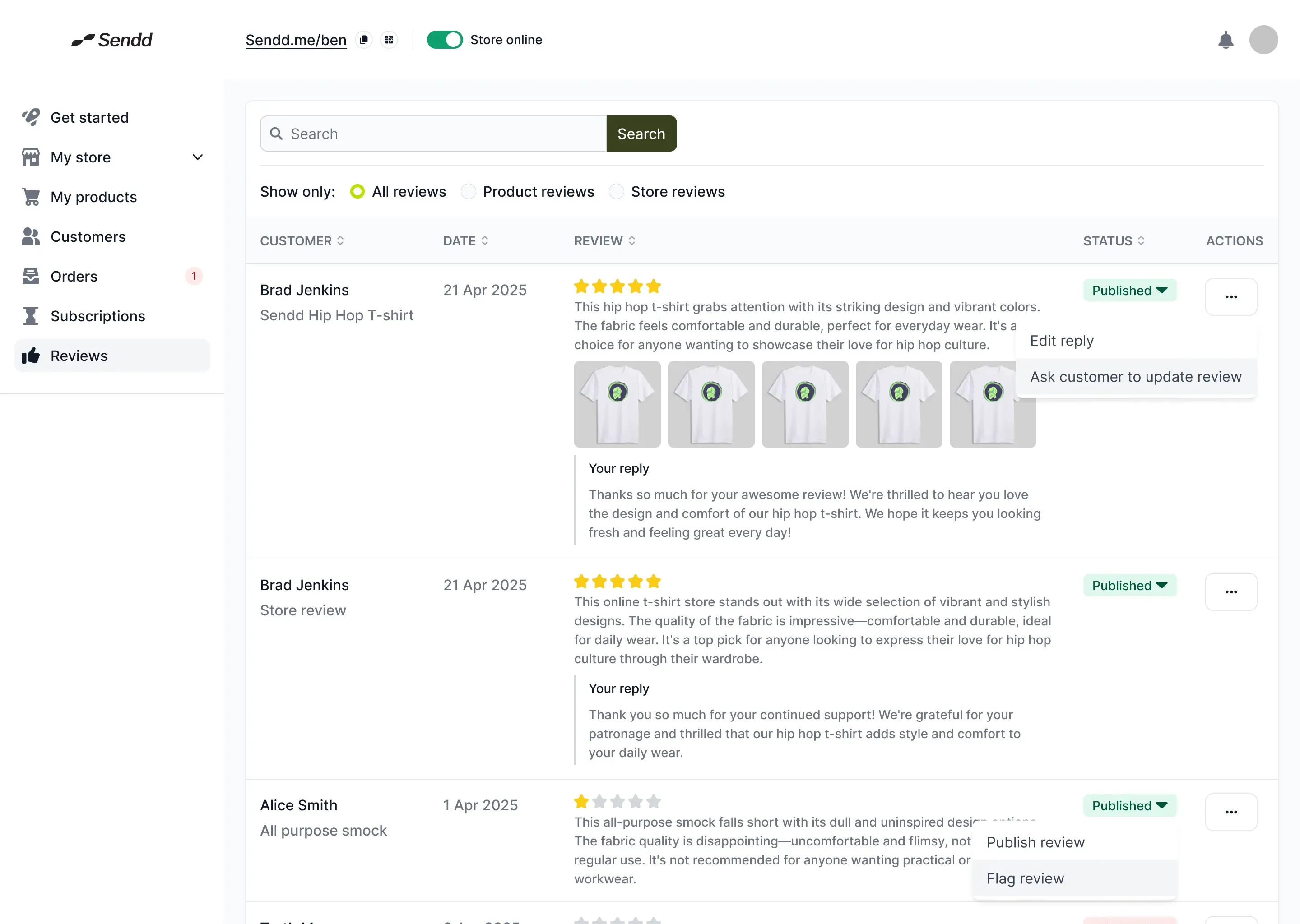
Task: Click the 1 Apr 2025 date
Action: [480, 805]
